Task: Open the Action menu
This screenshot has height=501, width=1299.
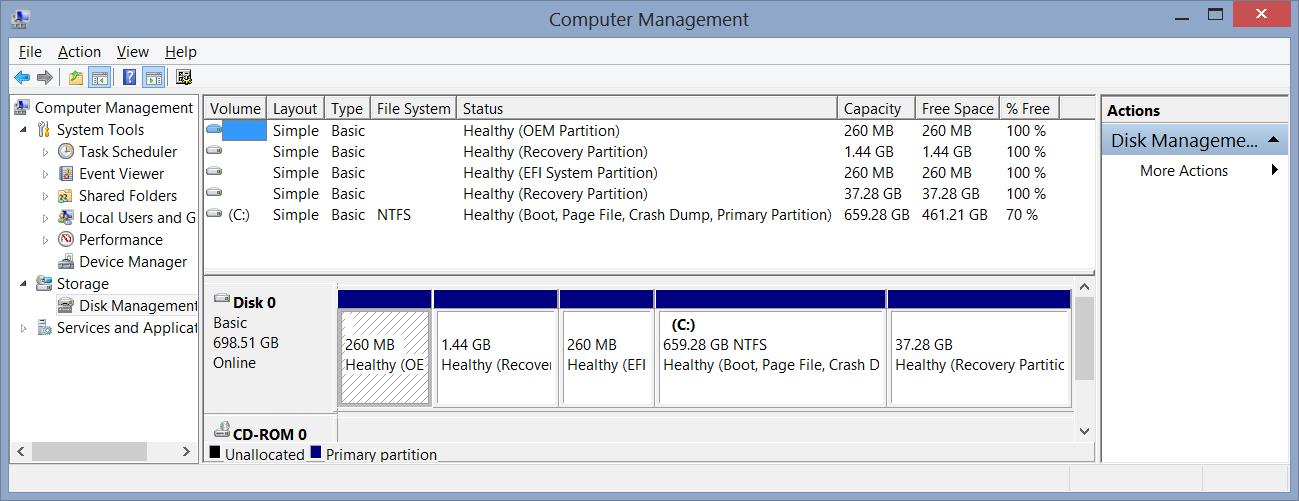Action: (x=79, y=52)
